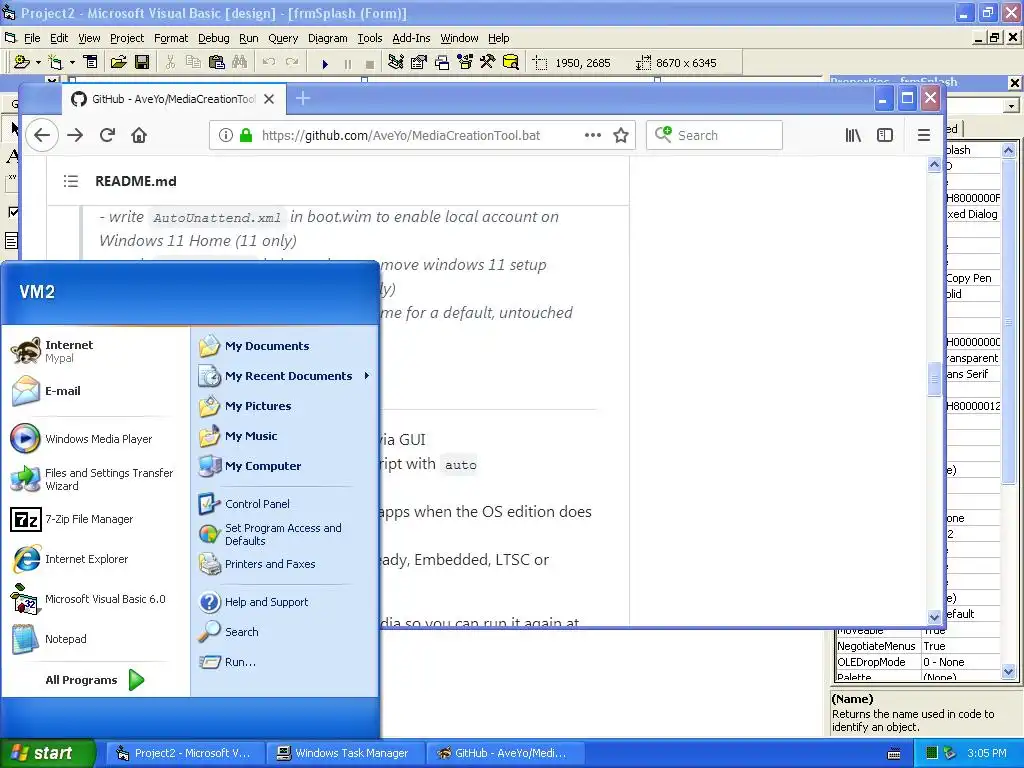
Task: Click the Paste clipboard toolbar icon
Action: (x=216, y=62)
